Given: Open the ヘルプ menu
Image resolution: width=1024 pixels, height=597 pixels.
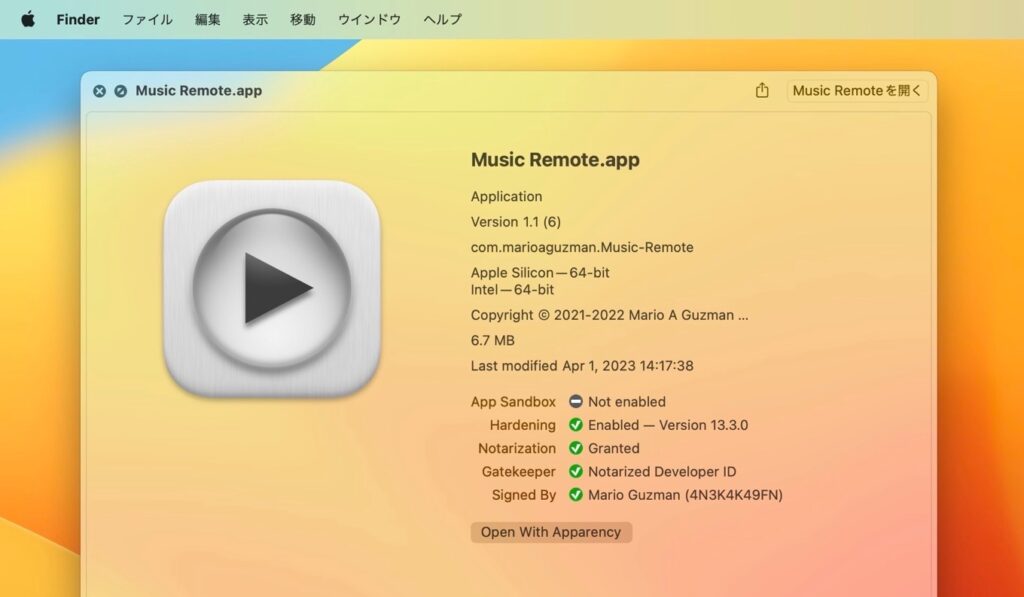Looking at the screenshot, I should coord(442,18).
